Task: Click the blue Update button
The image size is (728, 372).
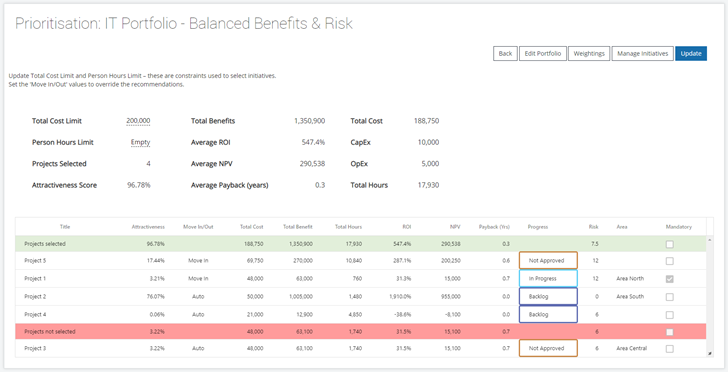Action: pyautogui.click(x=691, y=53)
